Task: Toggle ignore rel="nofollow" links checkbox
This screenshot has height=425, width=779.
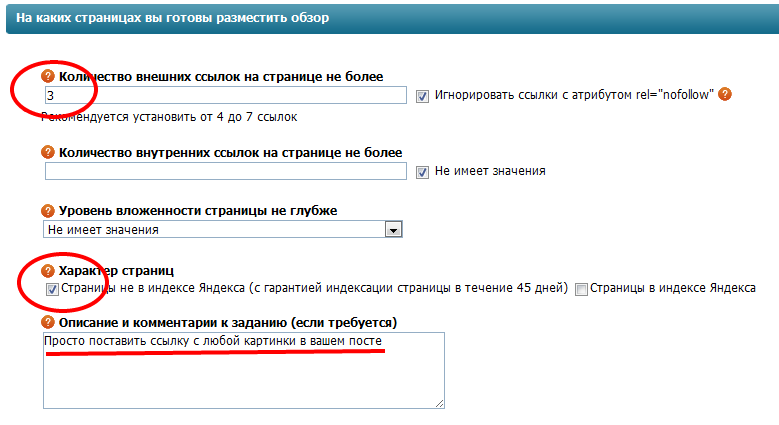Action: click(x=423, y=96)
